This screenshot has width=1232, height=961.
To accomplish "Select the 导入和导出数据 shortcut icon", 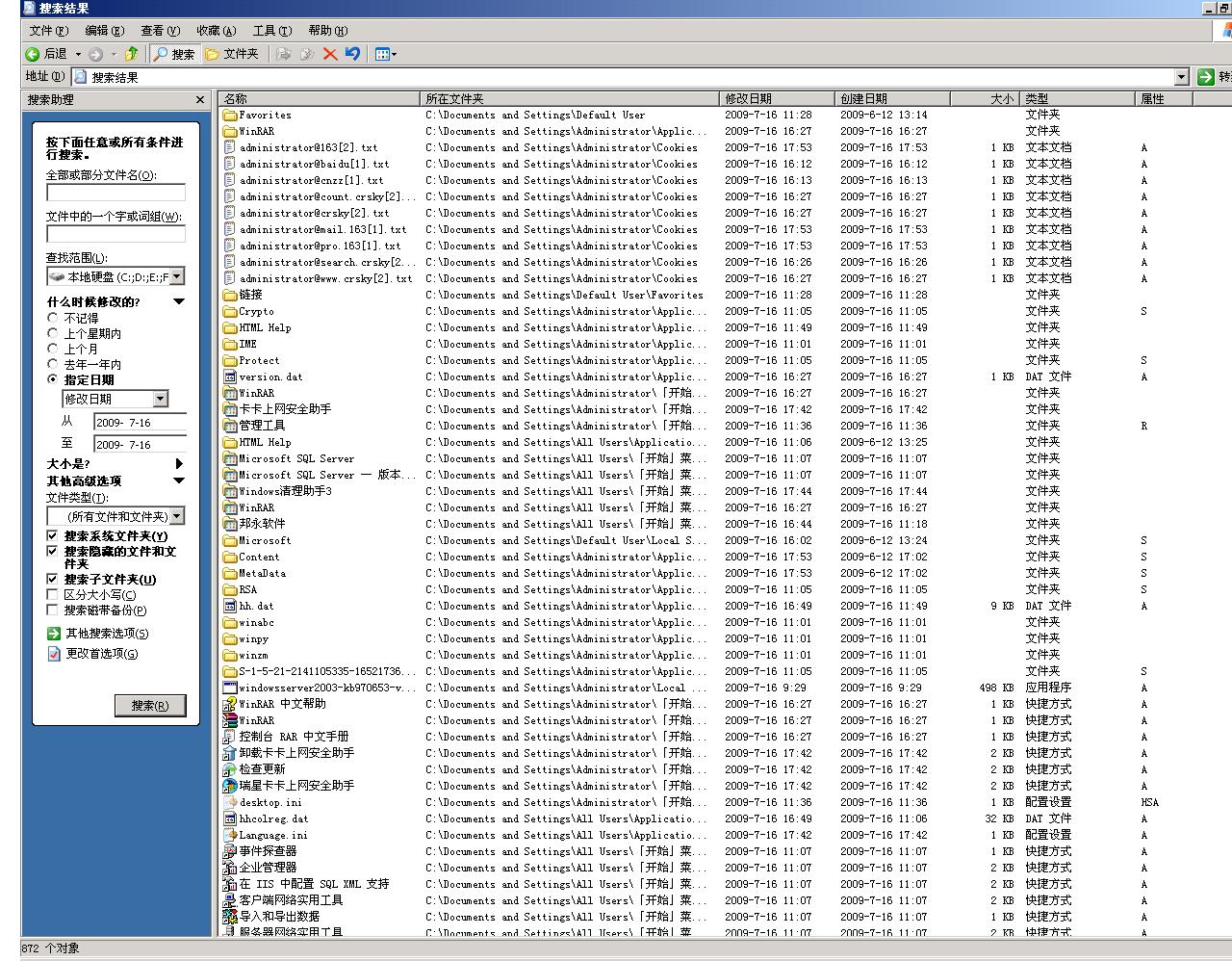I will coord(230,917).
